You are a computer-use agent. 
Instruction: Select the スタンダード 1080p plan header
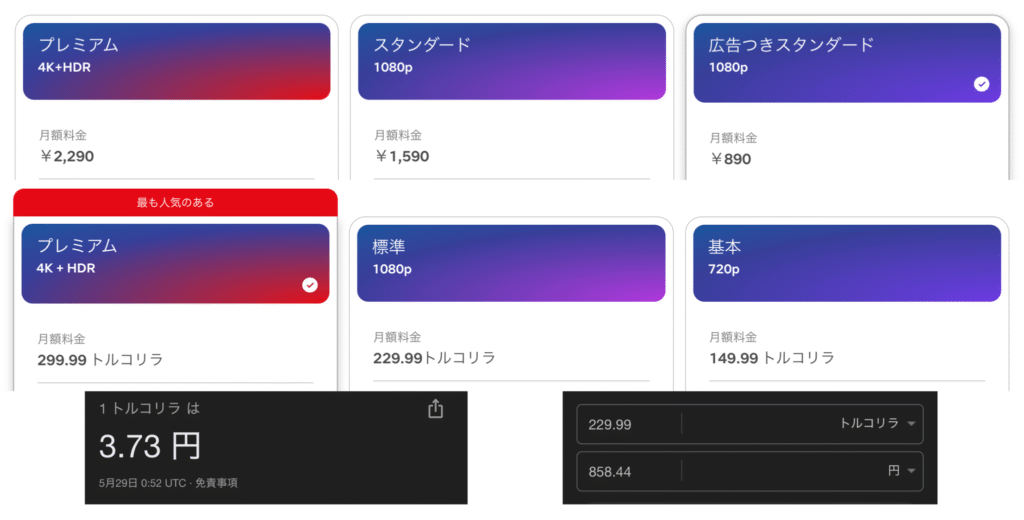(511, 61)
